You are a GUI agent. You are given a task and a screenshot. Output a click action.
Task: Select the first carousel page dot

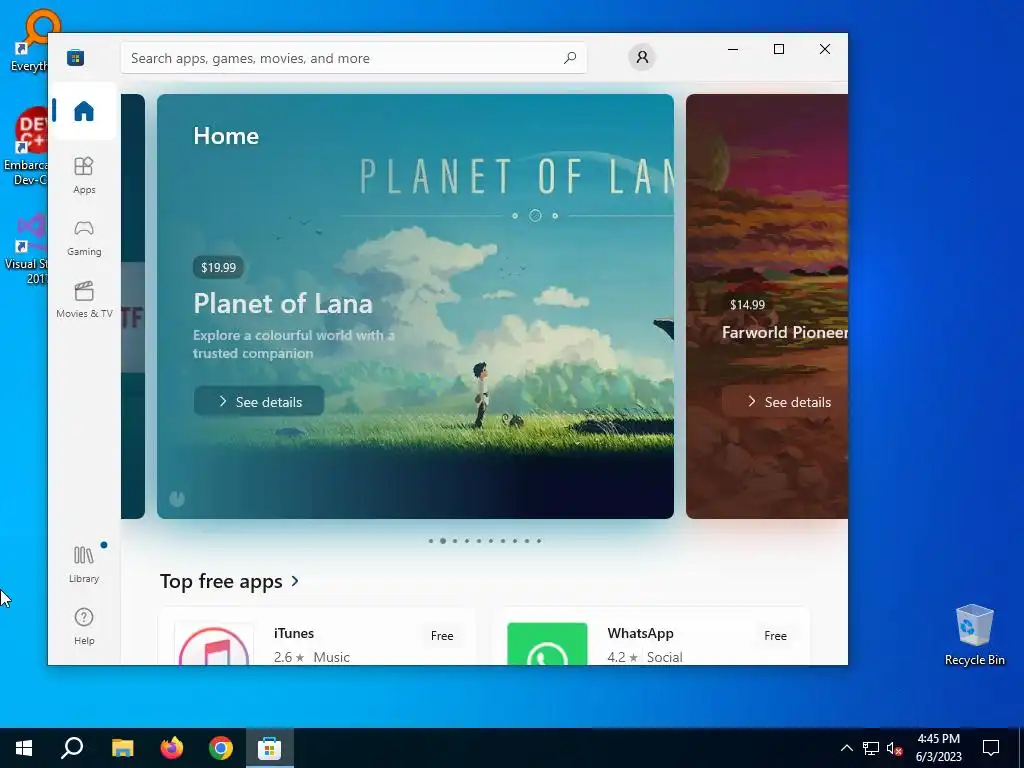[x=430, y=541]
